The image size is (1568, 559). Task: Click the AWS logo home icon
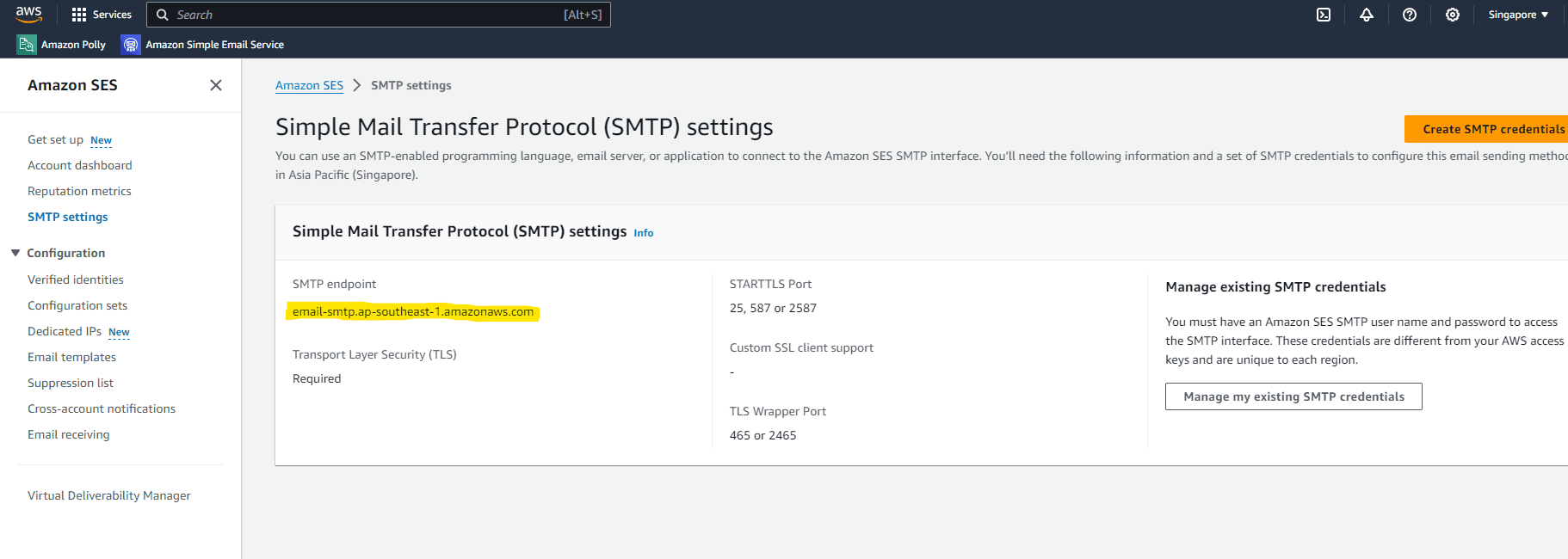point(28,14)
